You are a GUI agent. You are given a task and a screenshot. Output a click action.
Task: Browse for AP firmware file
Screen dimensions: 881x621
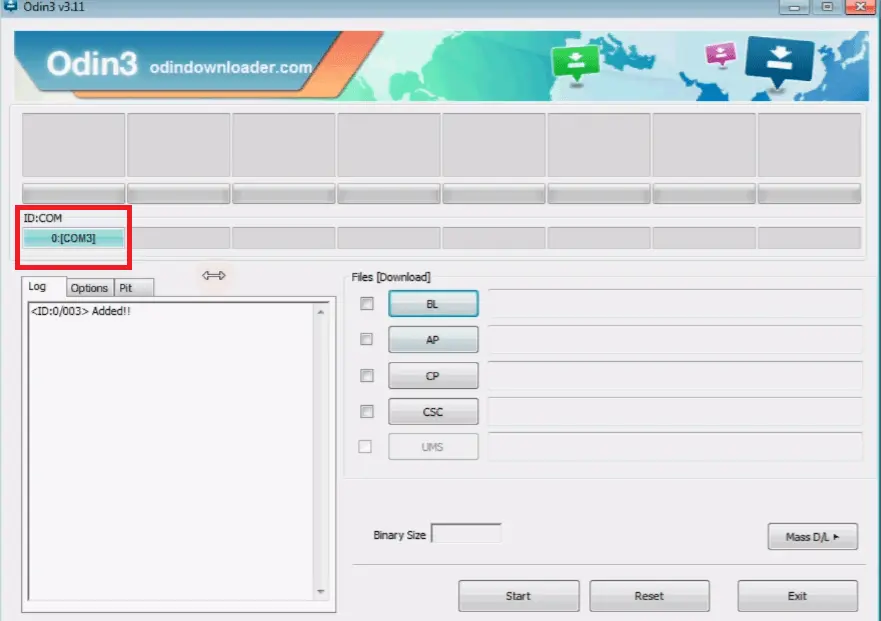433,340
